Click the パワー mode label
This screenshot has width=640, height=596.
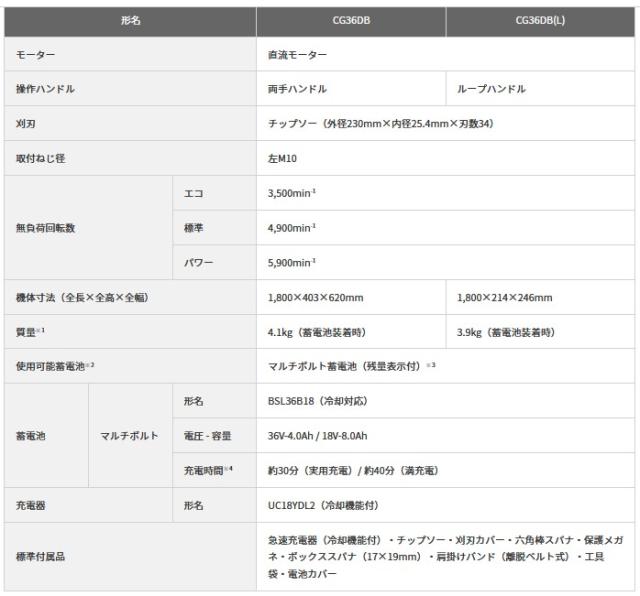coord(198,262)
